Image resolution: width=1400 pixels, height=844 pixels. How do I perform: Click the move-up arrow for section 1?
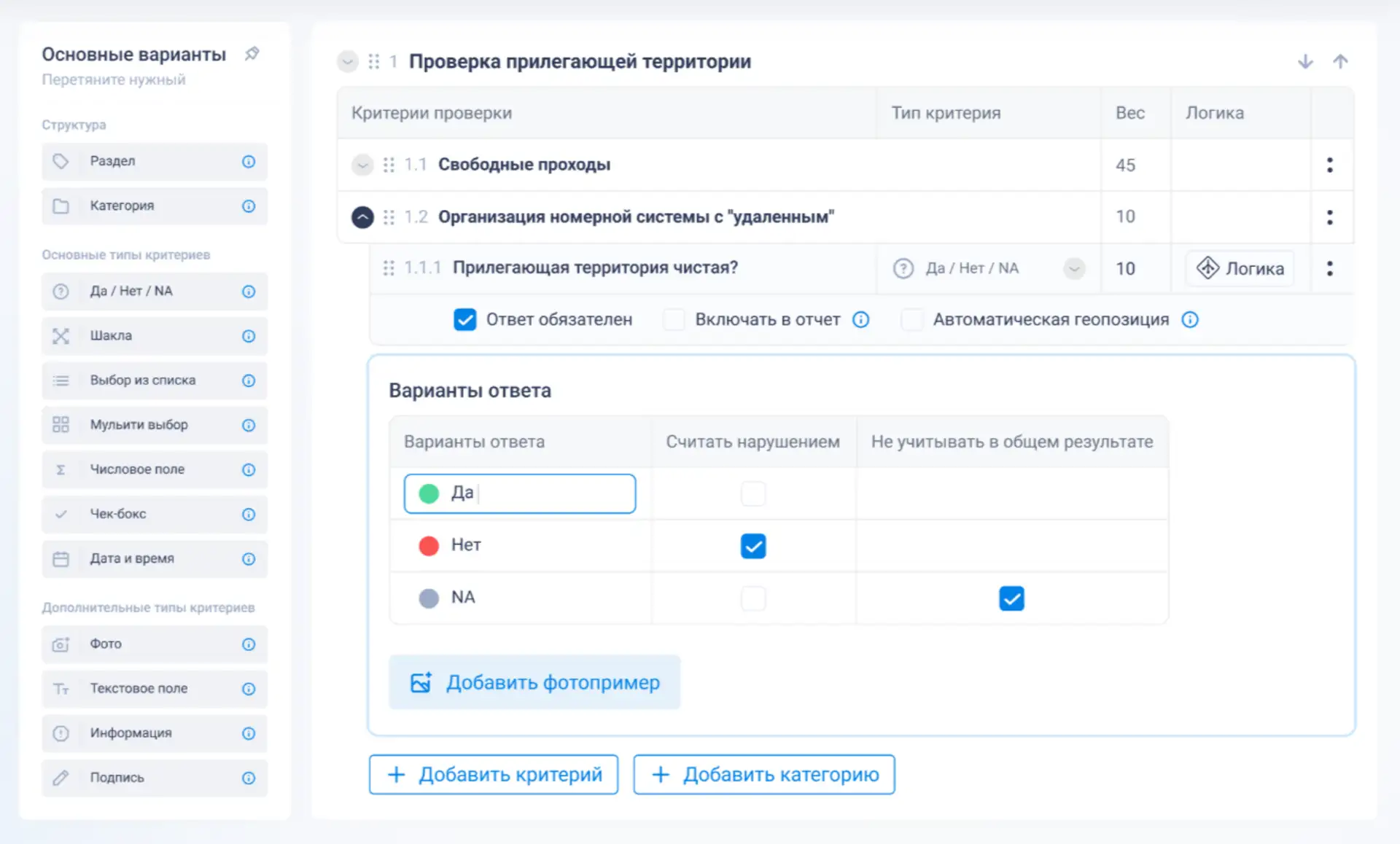point(1340,62)
